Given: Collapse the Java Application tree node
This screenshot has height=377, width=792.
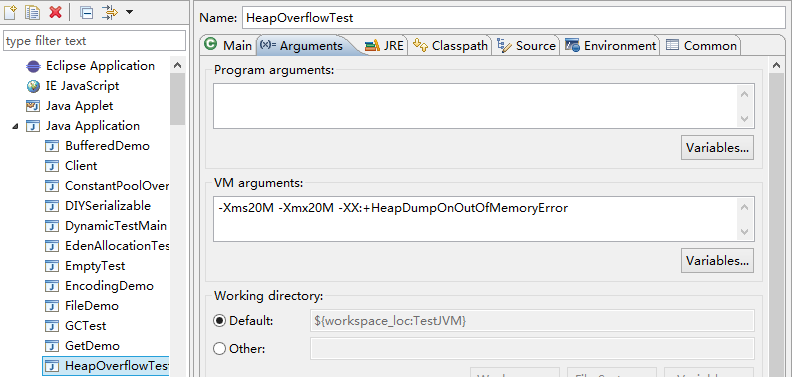Looking at the screenshot, I should tap(15, 126).
